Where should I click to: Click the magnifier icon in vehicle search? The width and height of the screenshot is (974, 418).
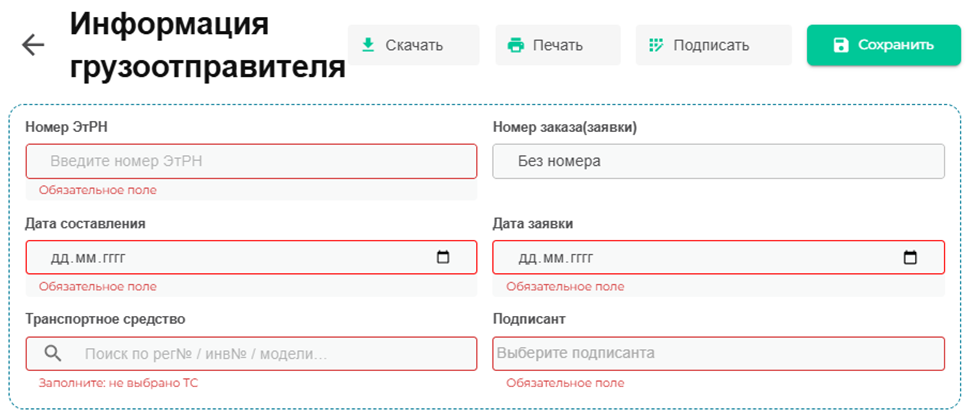(x=54, y=354)
